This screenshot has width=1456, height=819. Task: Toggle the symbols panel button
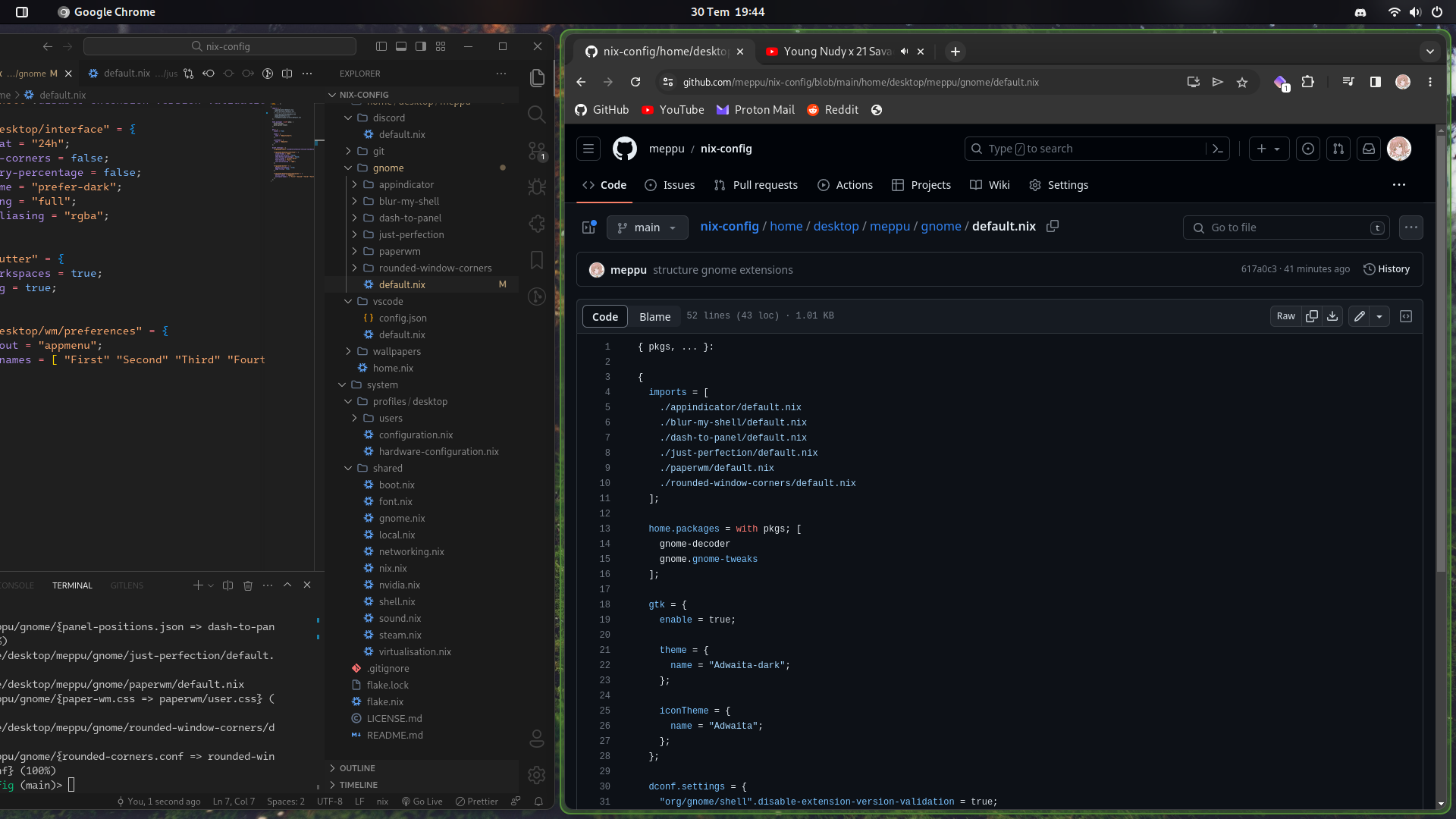pyautogui.click(x=1406, y=316)
